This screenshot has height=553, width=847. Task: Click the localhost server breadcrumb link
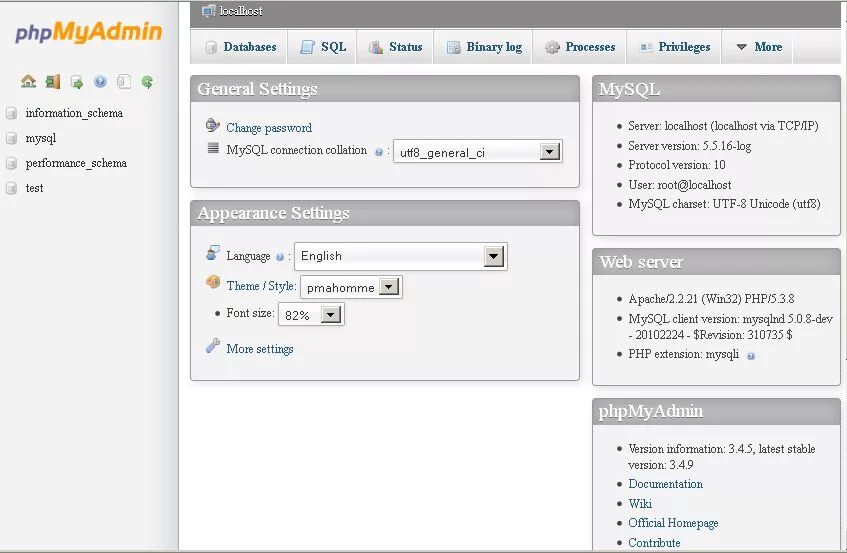point(241,11)
